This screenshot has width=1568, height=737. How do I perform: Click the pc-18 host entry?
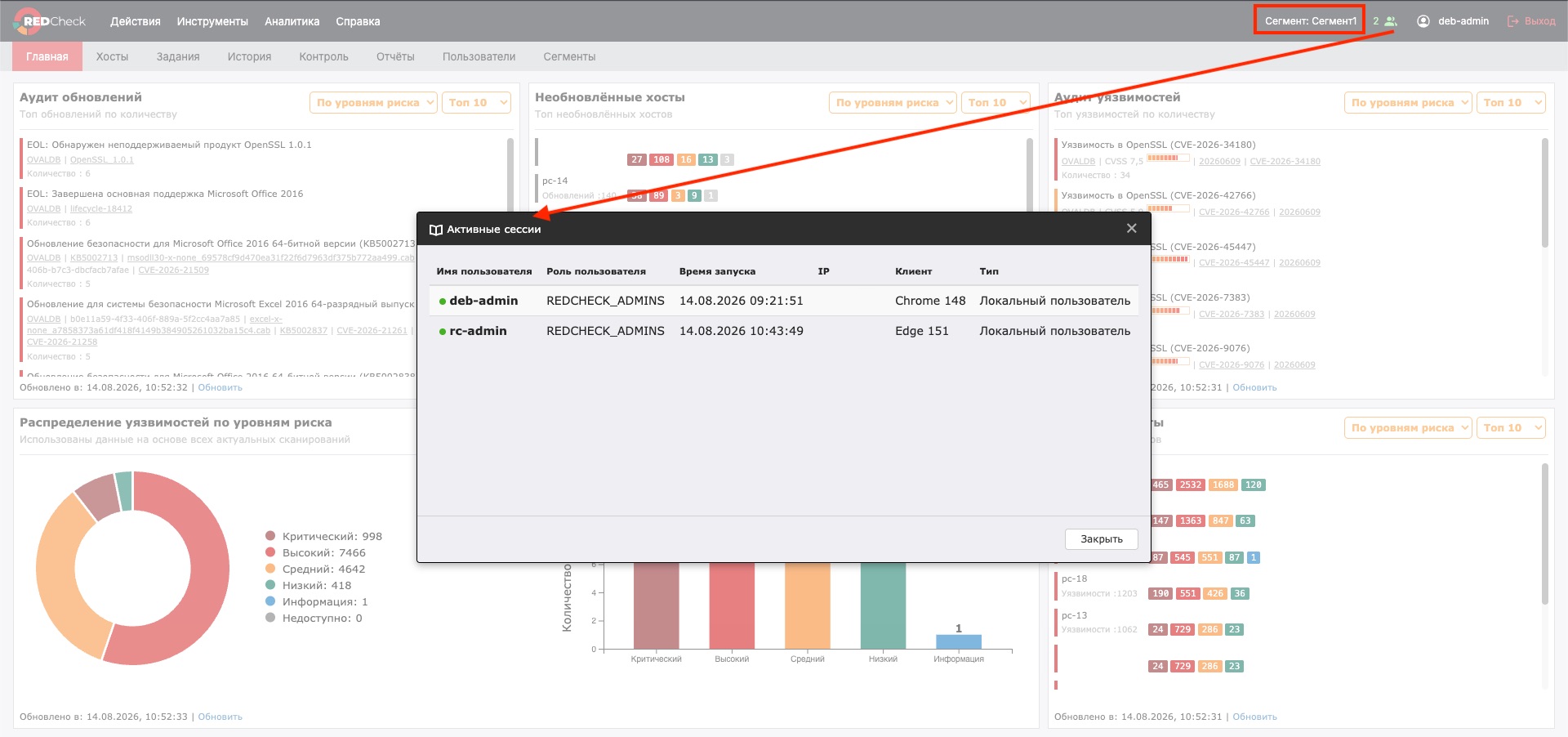tap(1074, 578)
